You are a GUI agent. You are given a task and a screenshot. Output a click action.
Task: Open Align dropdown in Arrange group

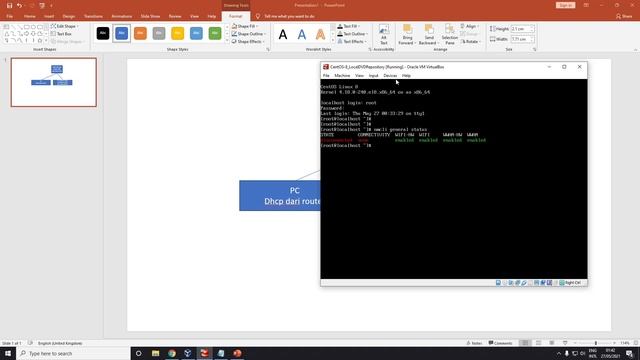[469, 26]
